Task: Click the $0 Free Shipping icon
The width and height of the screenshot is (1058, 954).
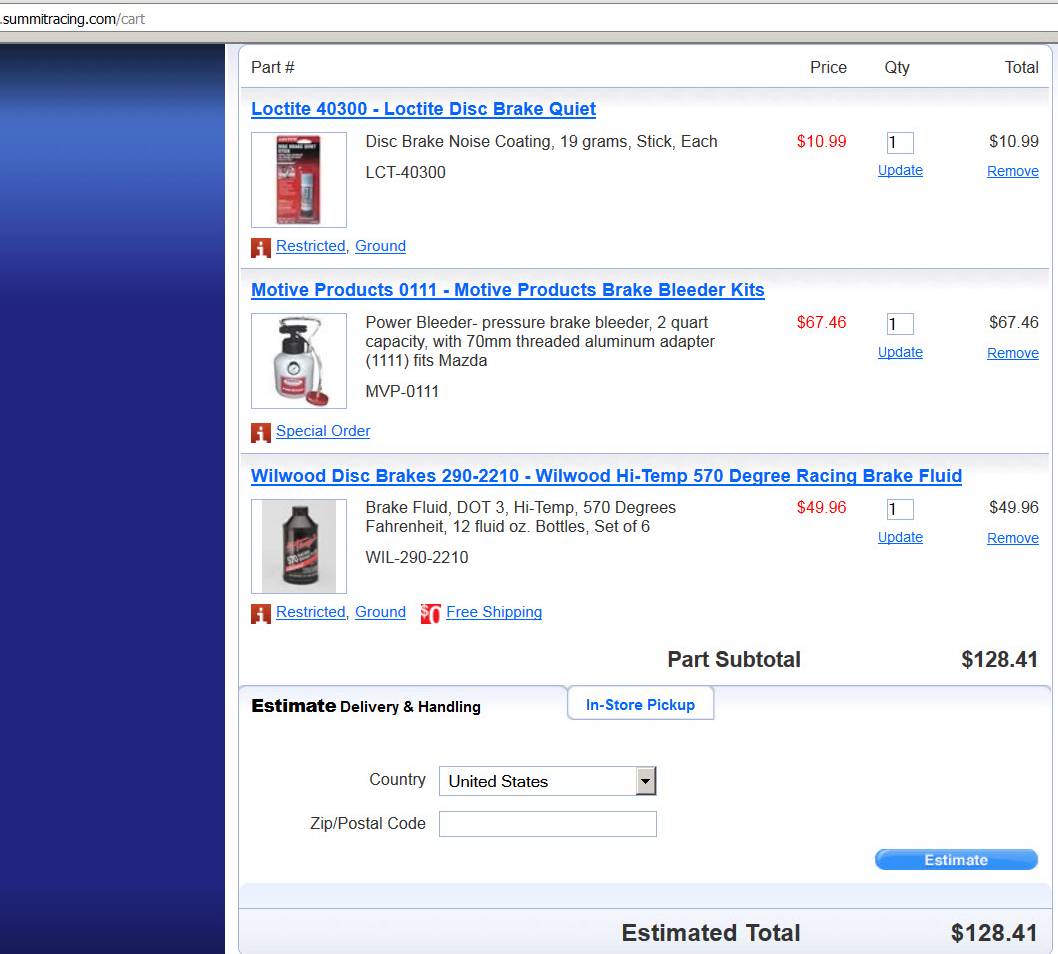Action: click(x=430, y=613)
